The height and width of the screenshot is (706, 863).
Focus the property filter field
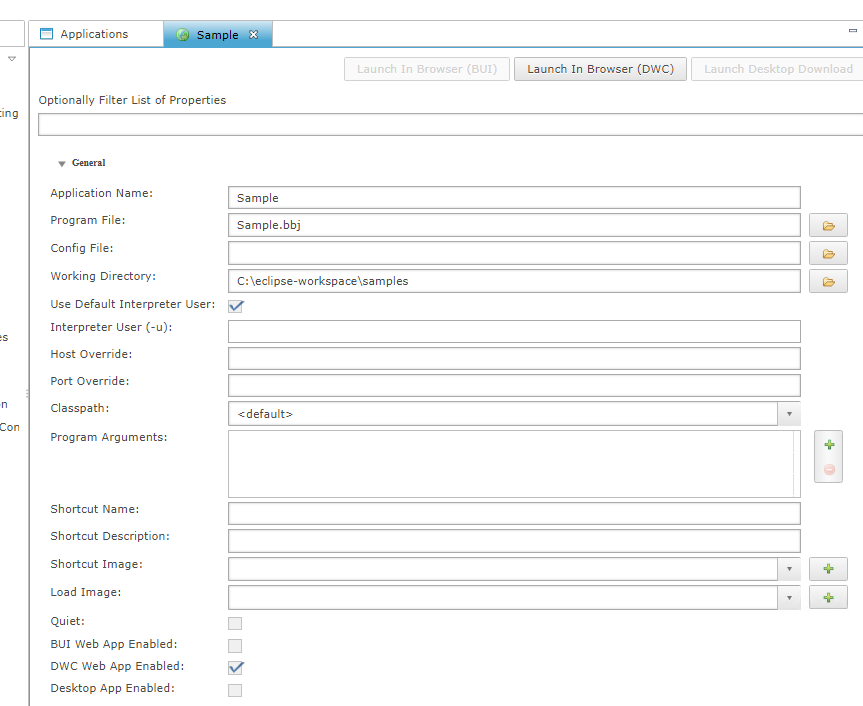coord(450,124)
